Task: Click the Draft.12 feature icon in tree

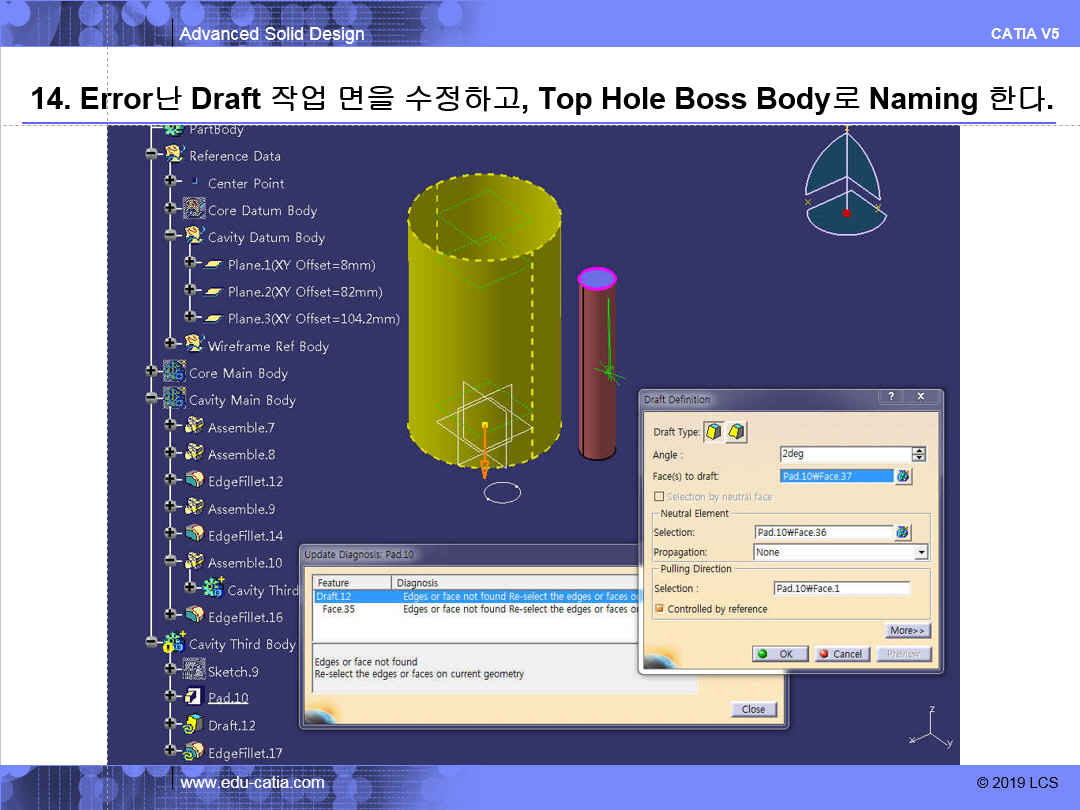Action: coord(193,725)
